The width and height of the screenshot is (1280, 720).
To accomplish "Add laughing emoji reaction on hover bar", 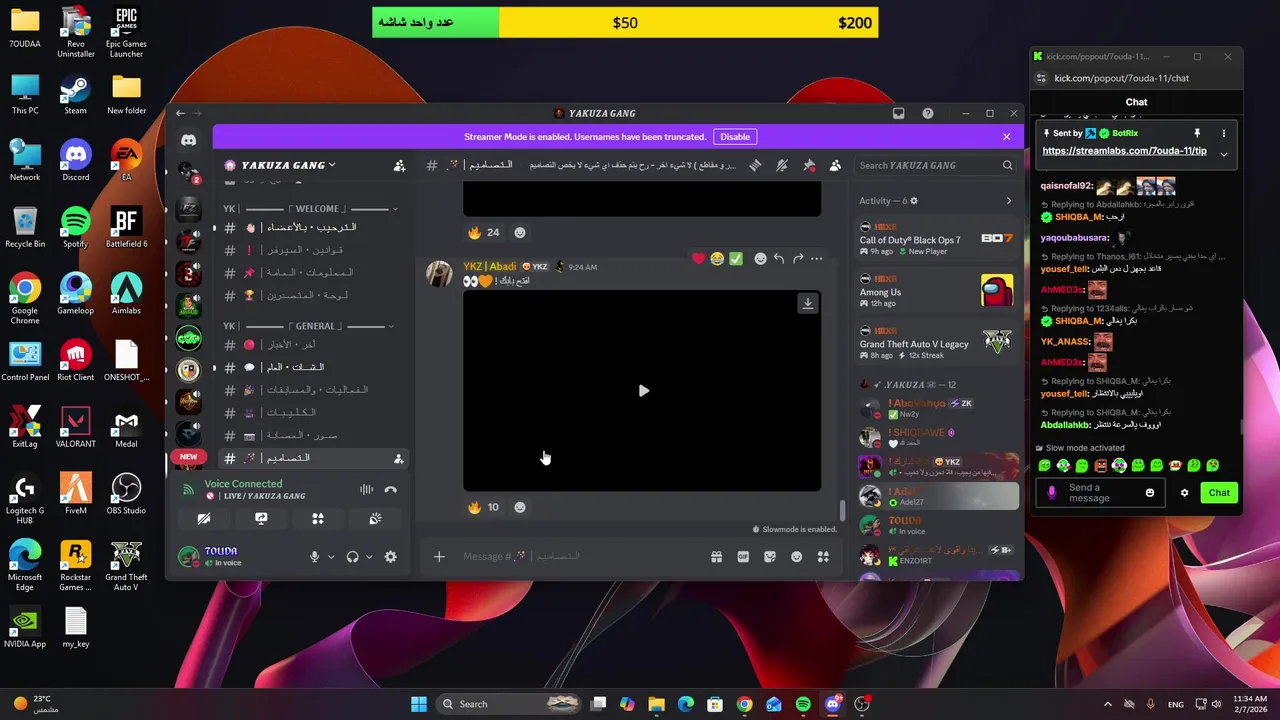I will (x=717, y=259).
